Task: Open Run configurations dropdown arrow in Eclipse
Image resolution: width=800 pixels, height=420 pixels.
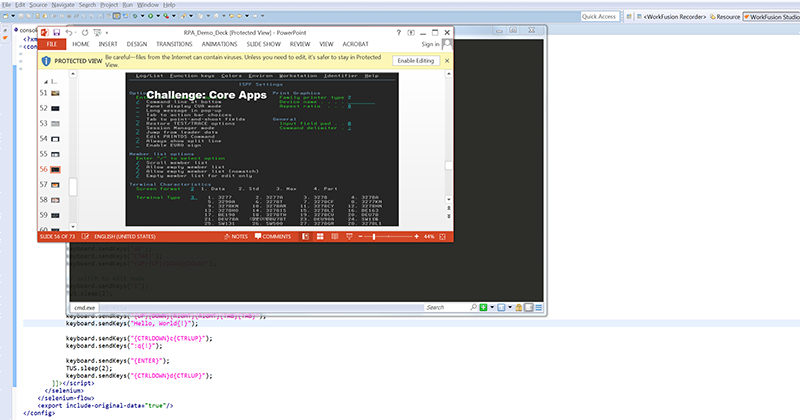Action: tap(158, 16)
